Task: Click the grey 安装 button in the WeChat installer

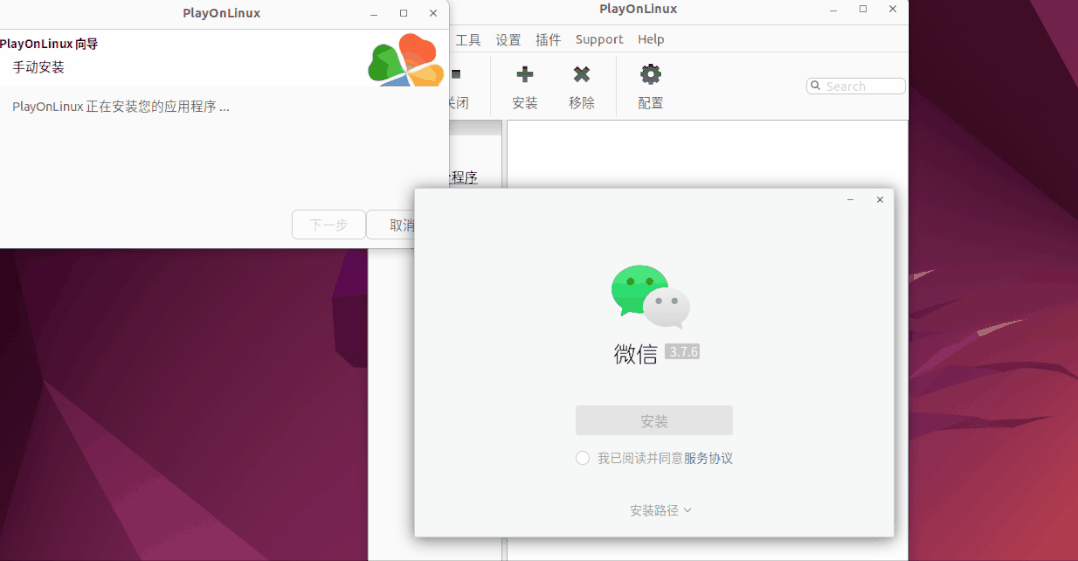Action: pyautogui.click(x=654, y=420)
